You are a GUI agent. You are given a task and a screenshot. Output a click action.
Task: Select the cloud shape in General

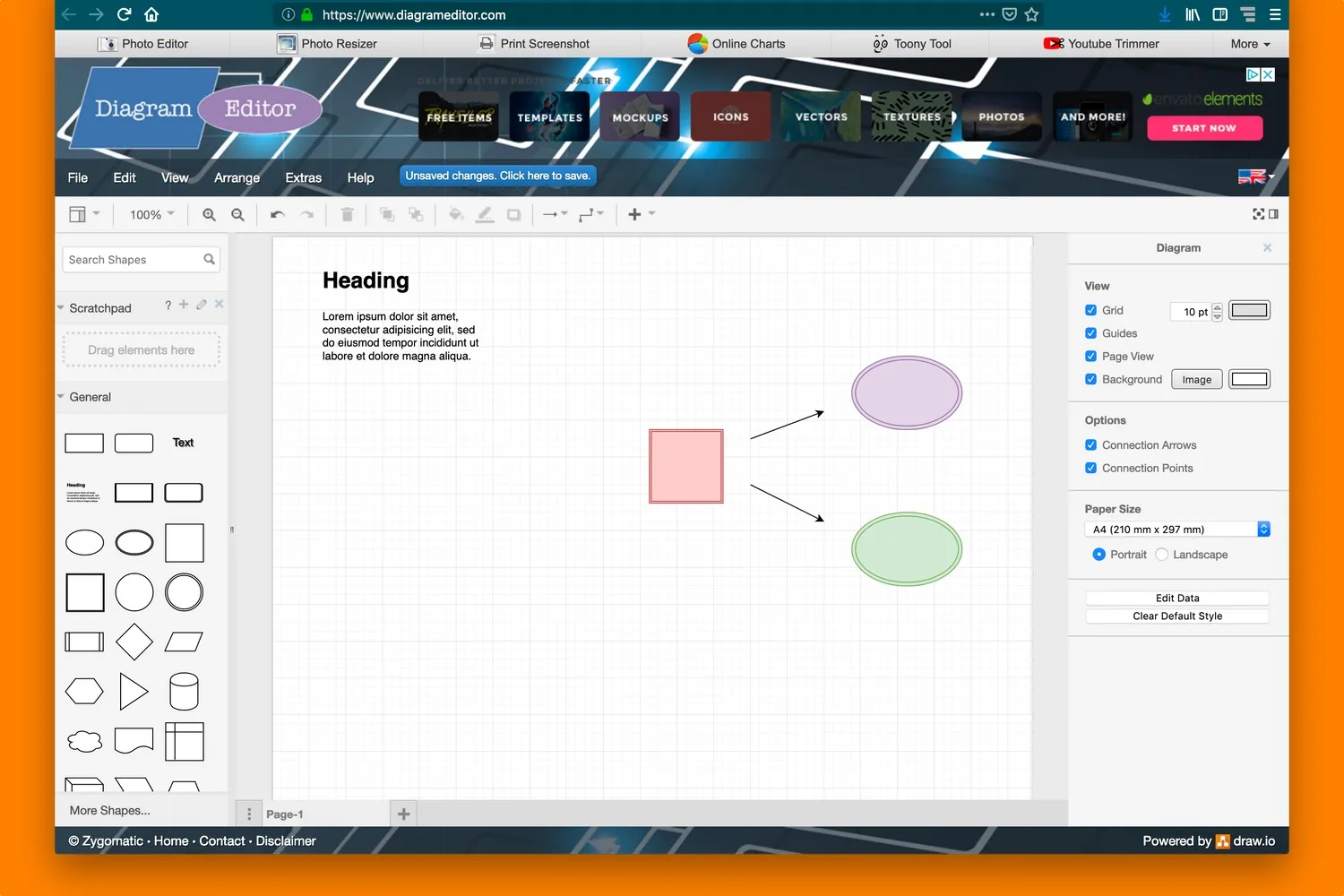tap(85, 741)
